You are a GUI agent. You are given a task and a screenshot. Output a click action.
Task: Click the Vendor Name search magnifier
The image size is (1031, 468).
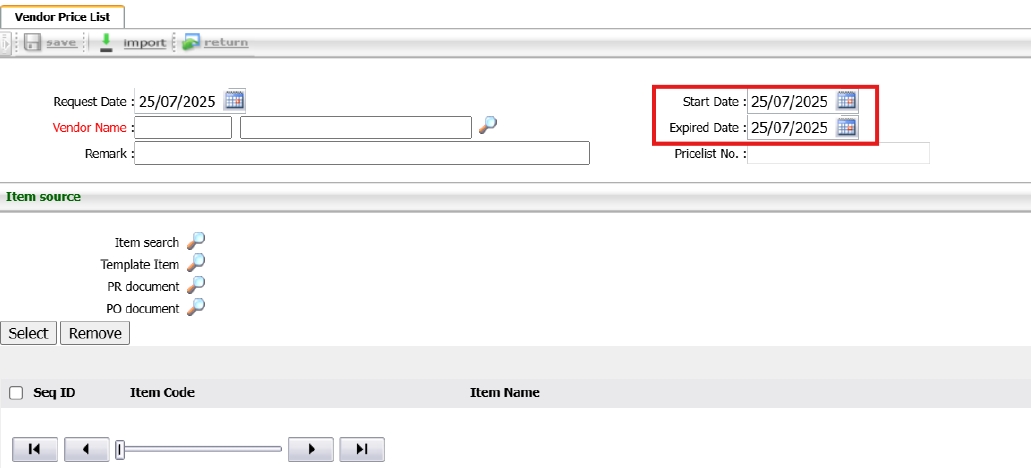tap(487, 126)
